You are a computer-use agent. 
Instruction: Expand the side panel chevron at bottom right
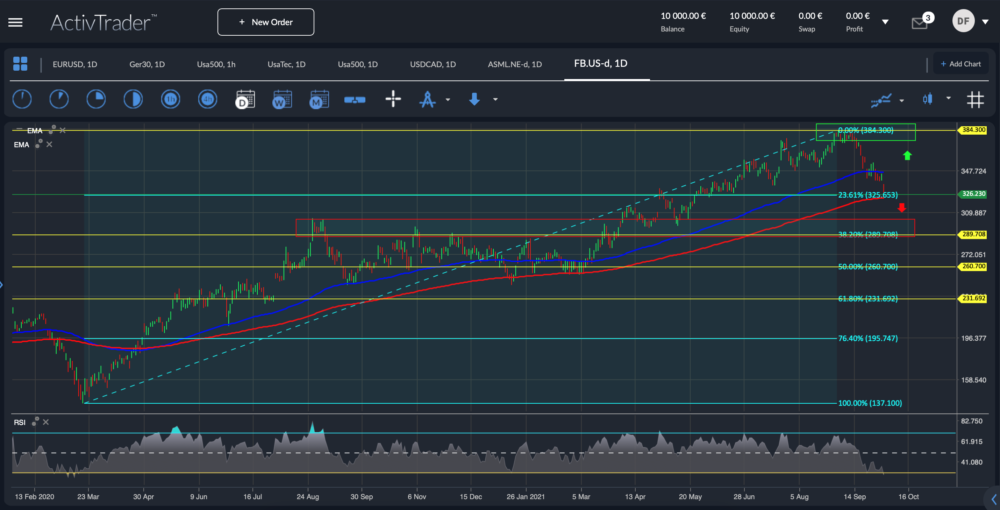coord(994,499)
